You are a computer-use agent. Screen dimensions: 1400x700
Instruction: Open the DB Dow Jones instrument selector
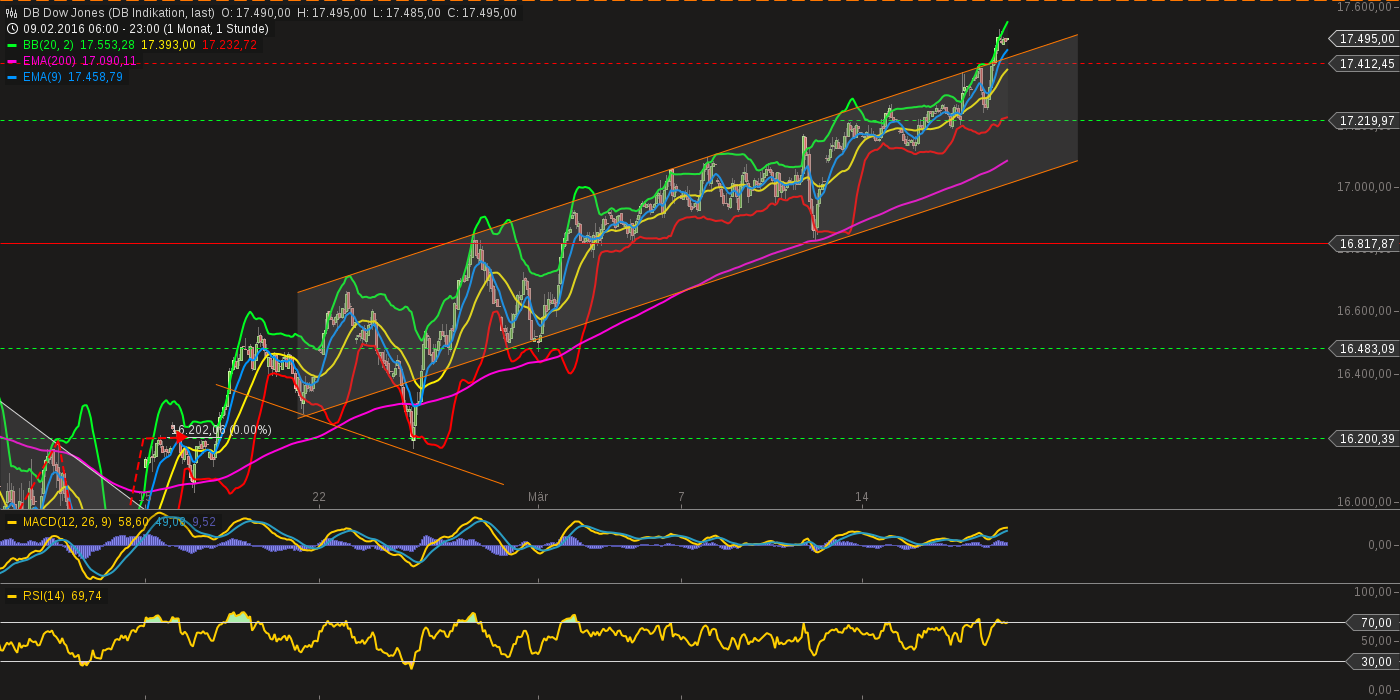coord(62,12)
